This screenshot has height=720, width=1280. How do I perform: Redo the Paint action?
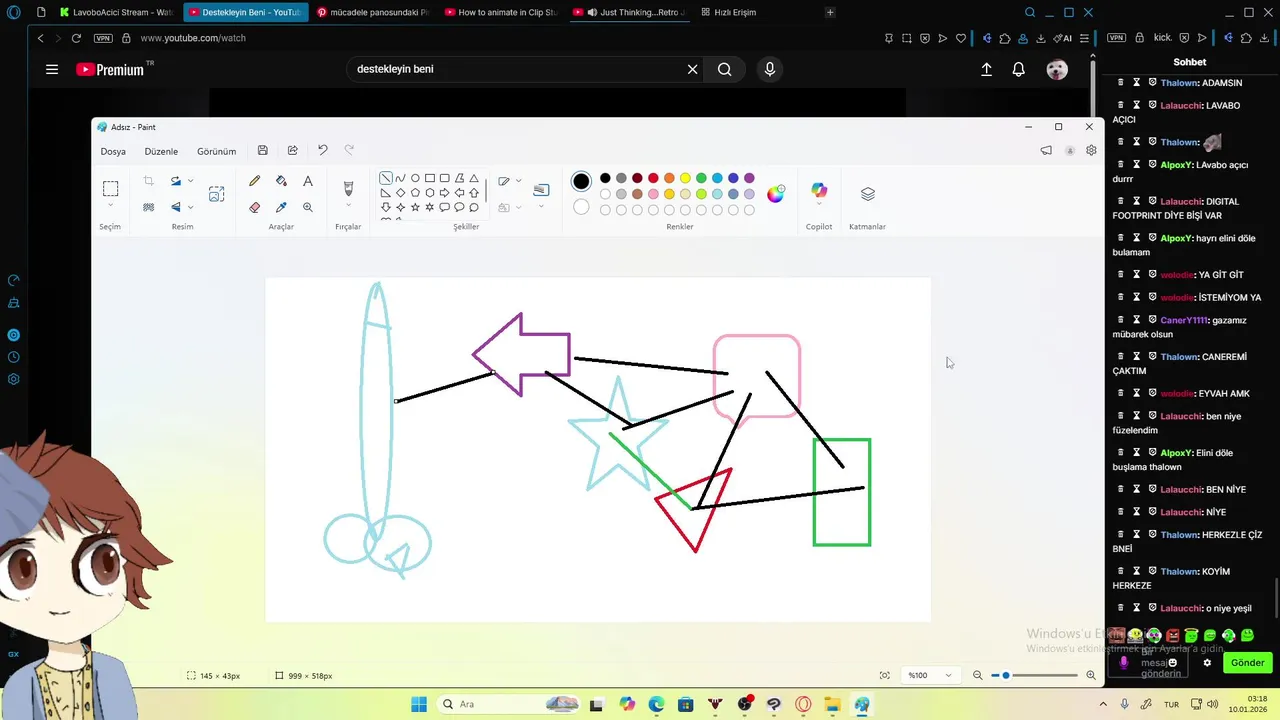coord(349,150)
